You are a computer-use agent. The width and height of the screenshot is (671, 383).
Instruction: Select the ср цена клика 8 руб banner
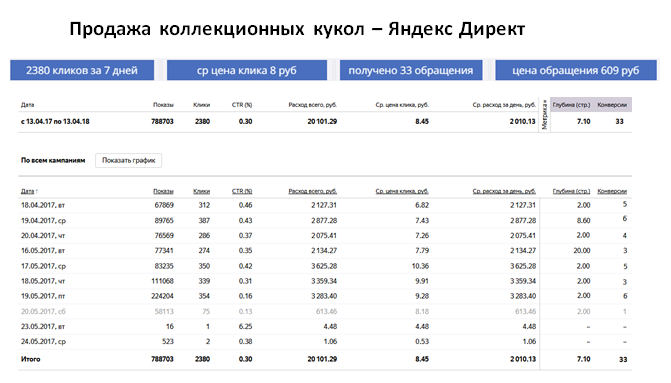click(246, 70)
